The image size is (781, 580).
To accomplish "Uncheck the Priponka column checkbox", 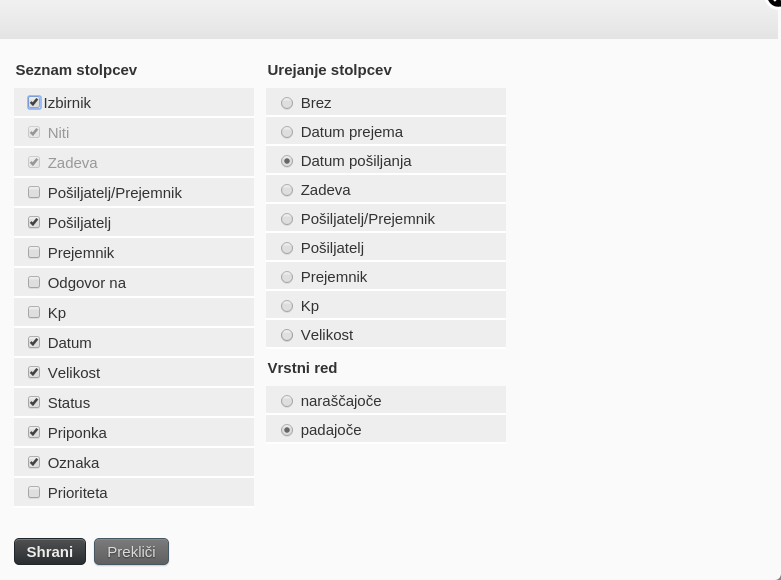I will click(34, 432).
